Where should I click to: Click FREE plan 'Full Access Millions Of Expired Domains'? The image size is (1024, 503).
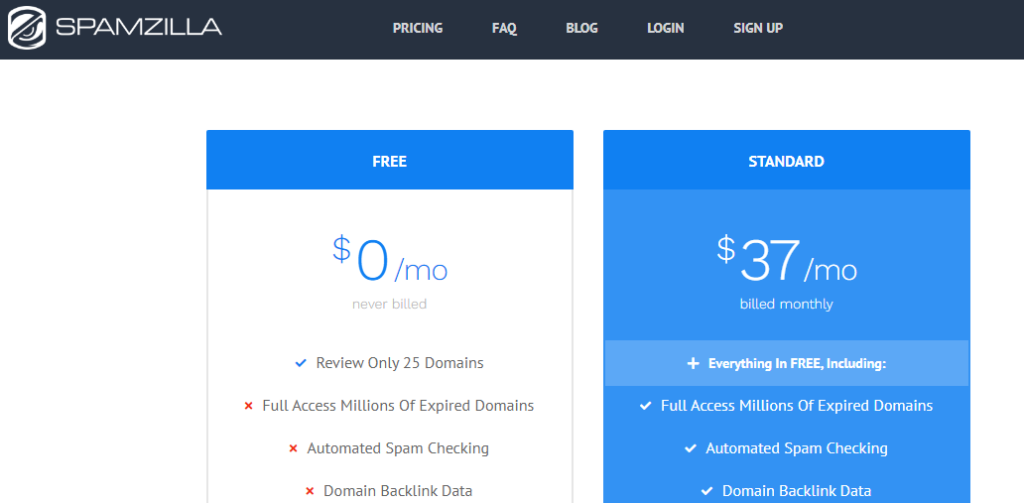[398, 406]
